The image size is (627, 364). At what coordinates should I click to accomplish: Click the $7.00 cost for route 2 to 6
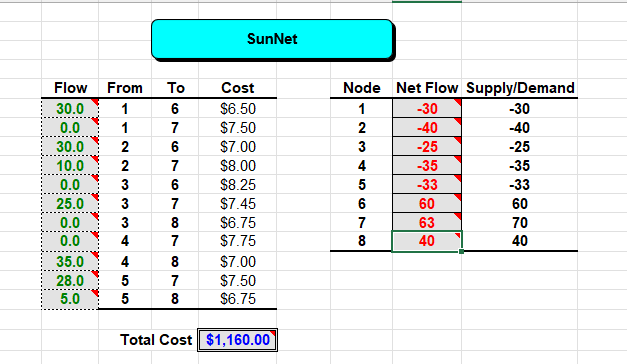click(238, 147)
